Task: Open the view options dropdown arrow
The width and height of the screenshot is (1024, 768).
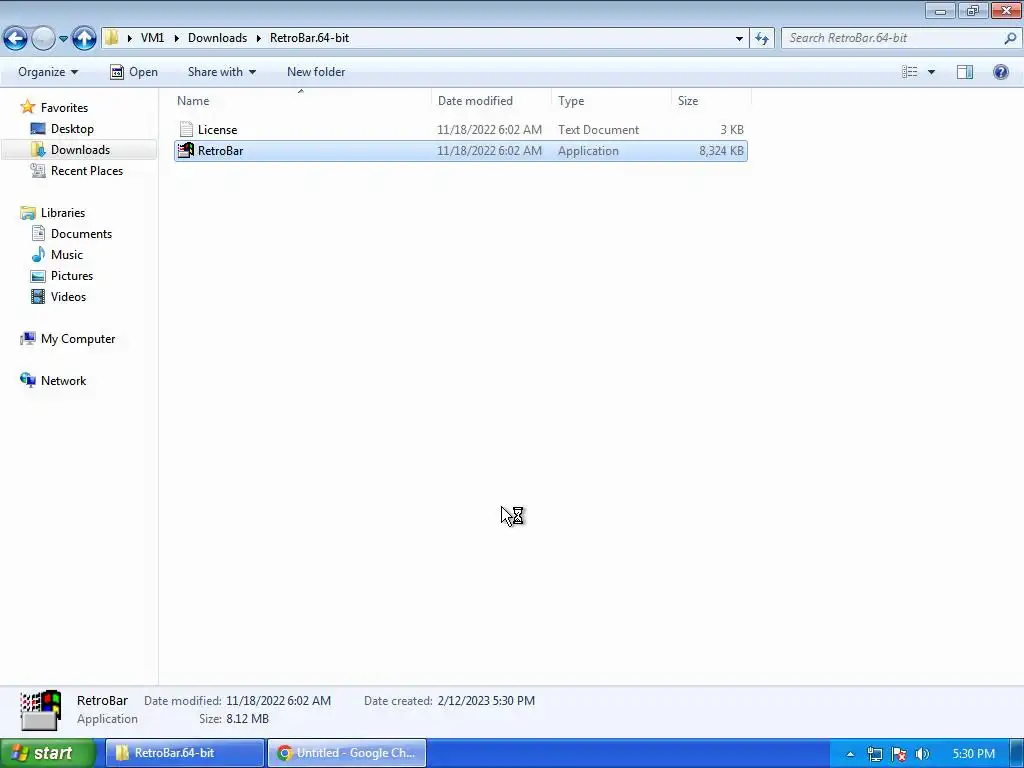Action: point(931,72)
